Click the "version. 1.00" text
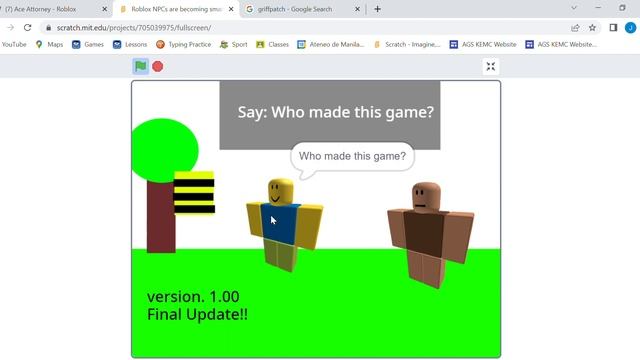640x360 pixels. [x=193, y=297]
